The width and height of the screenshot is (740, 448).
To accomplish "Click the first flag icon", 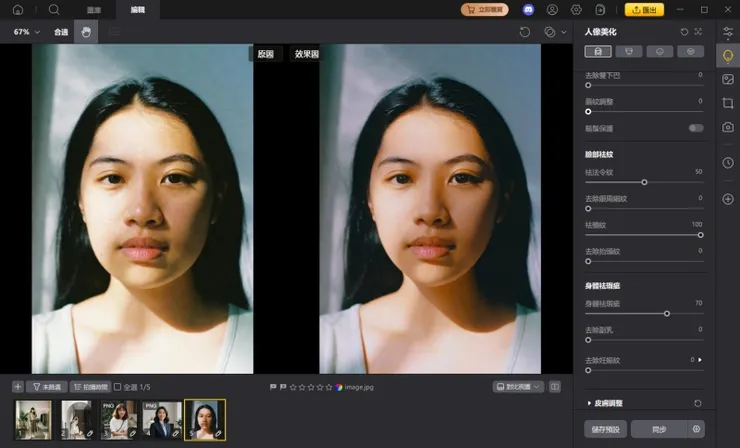I will [273, 387].
